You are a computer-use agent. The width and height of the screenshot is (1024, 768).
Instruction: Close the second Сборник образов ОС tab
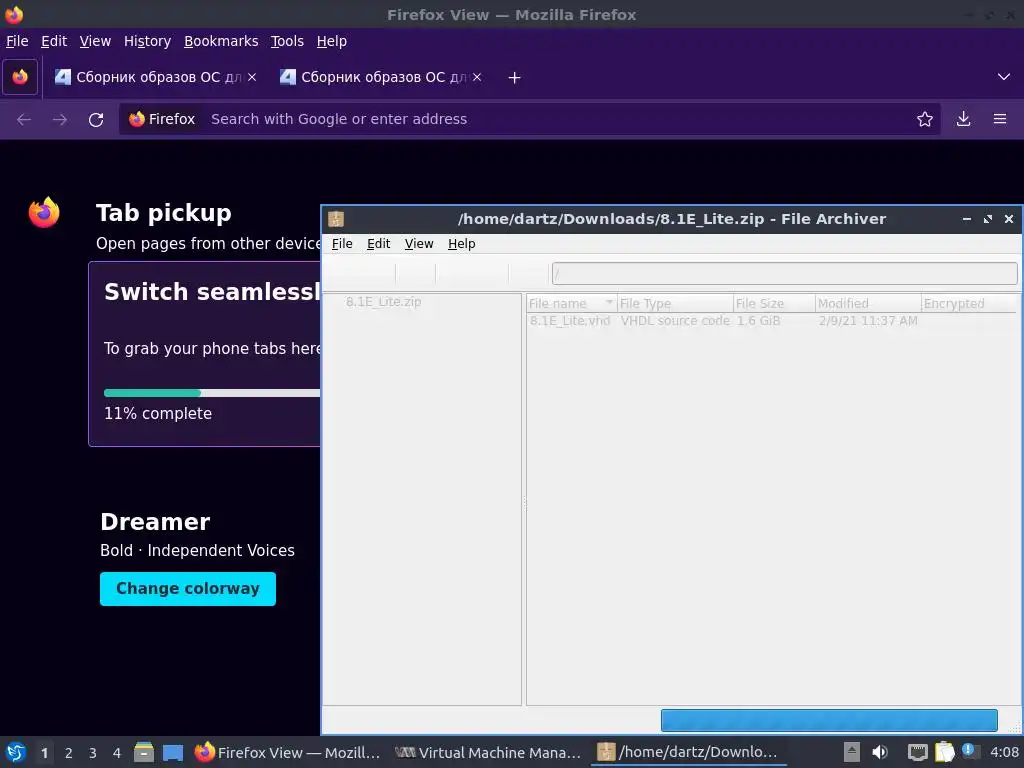477,77
